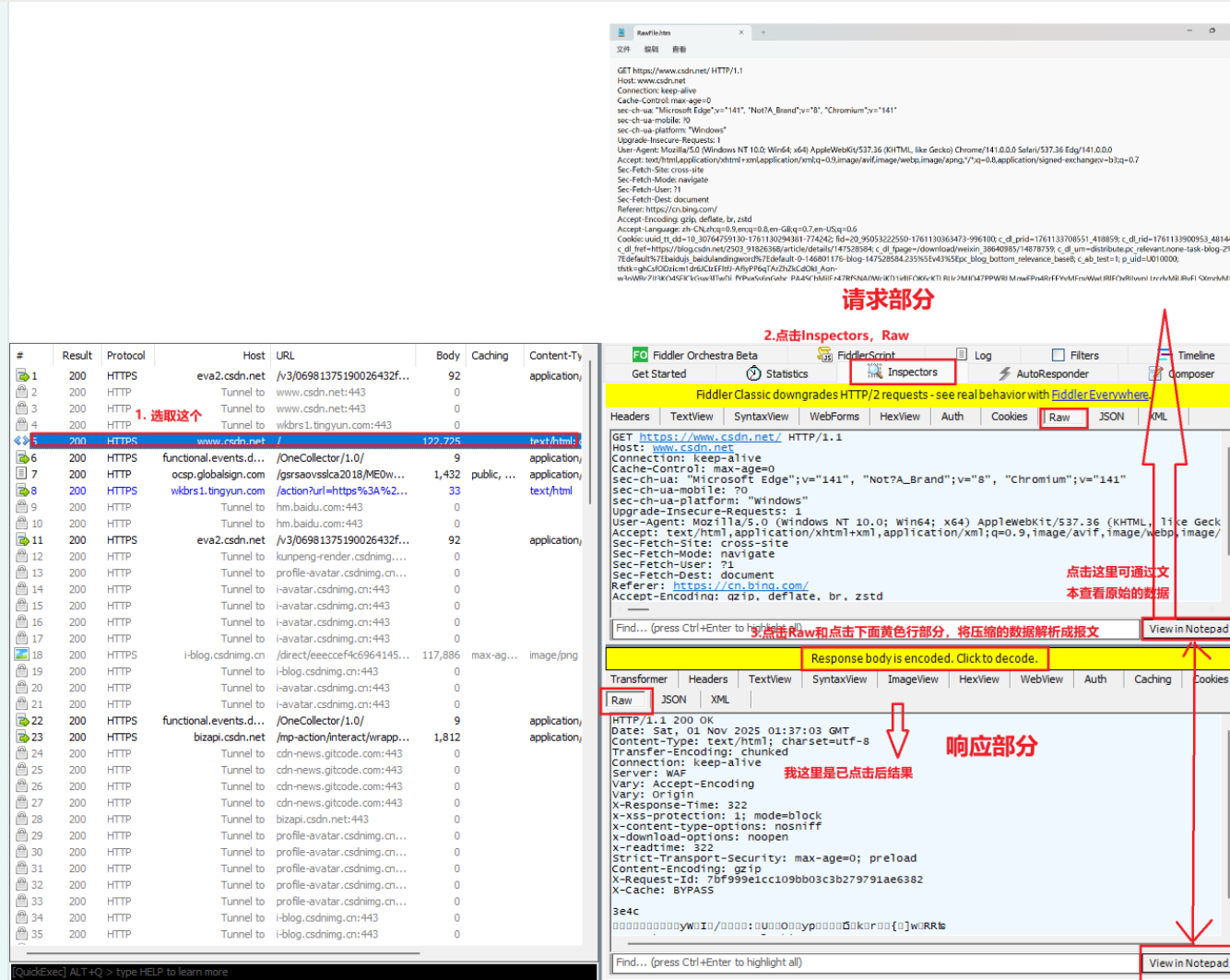
Task: Switch to the AutoResponder tab
Action: (x=1044, y=373)
